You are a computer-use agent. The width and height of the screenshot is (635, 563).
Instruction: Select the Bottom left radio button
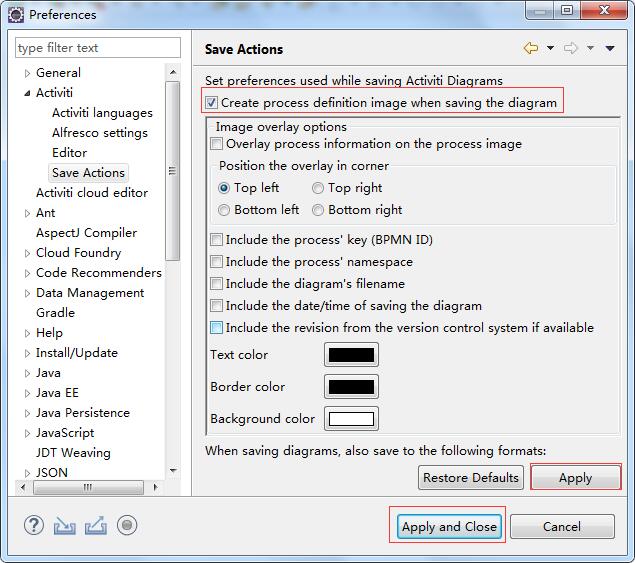click(x=224, y=210)
